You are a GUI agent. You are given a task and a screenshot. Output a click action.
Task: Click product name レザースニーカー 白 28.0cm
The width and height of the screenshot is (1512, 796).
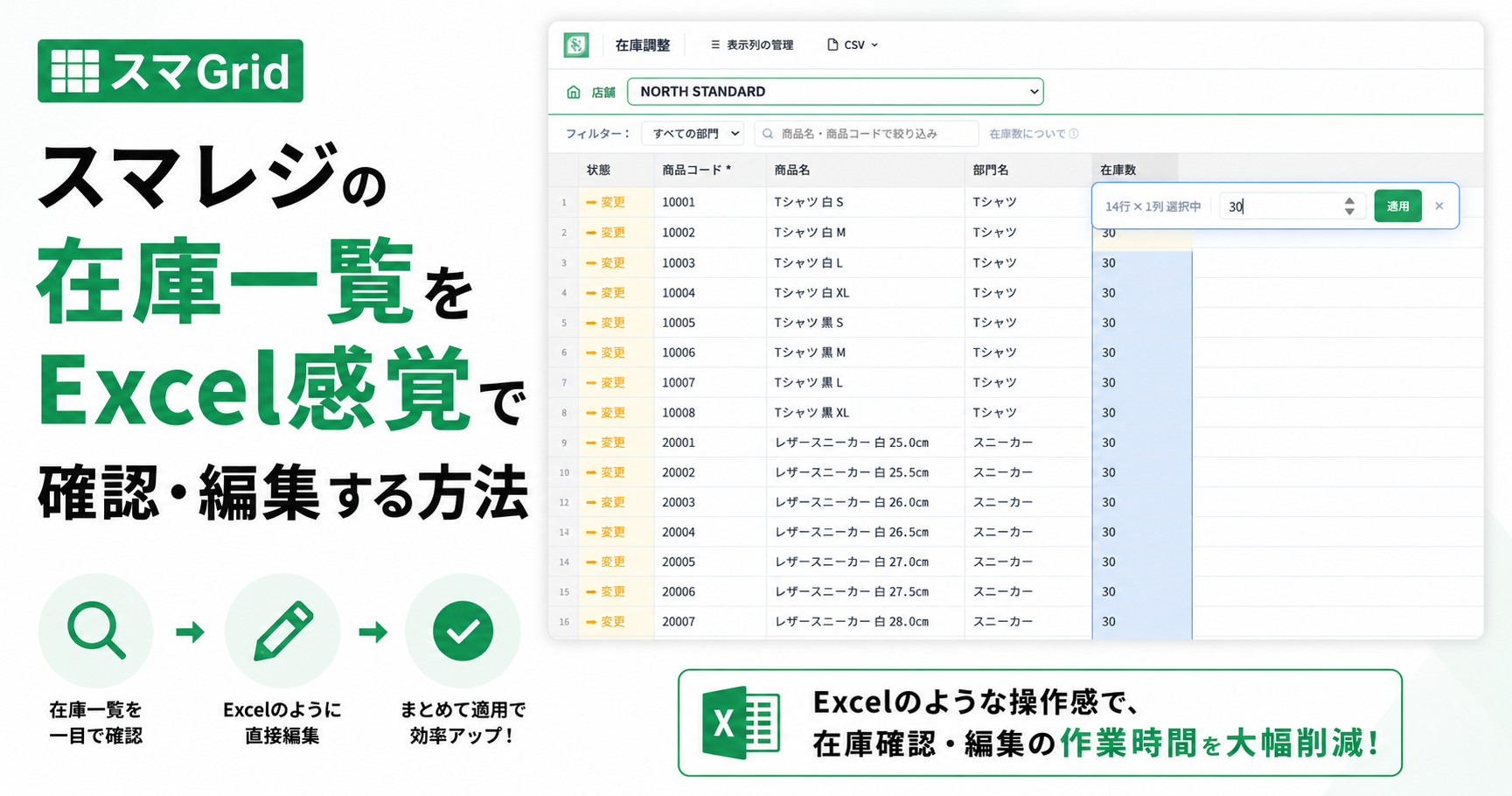pos(852,621)
